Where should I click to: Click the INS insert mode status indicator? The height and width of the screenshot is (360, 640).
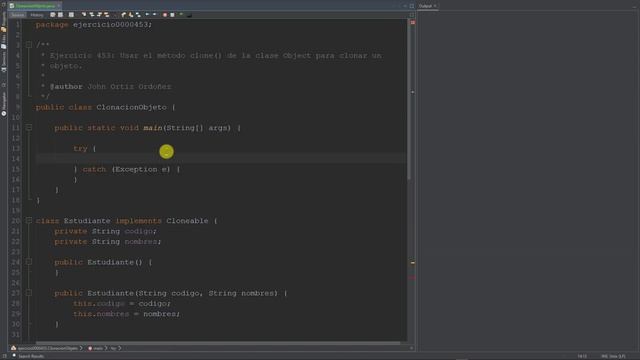[604, 356]
